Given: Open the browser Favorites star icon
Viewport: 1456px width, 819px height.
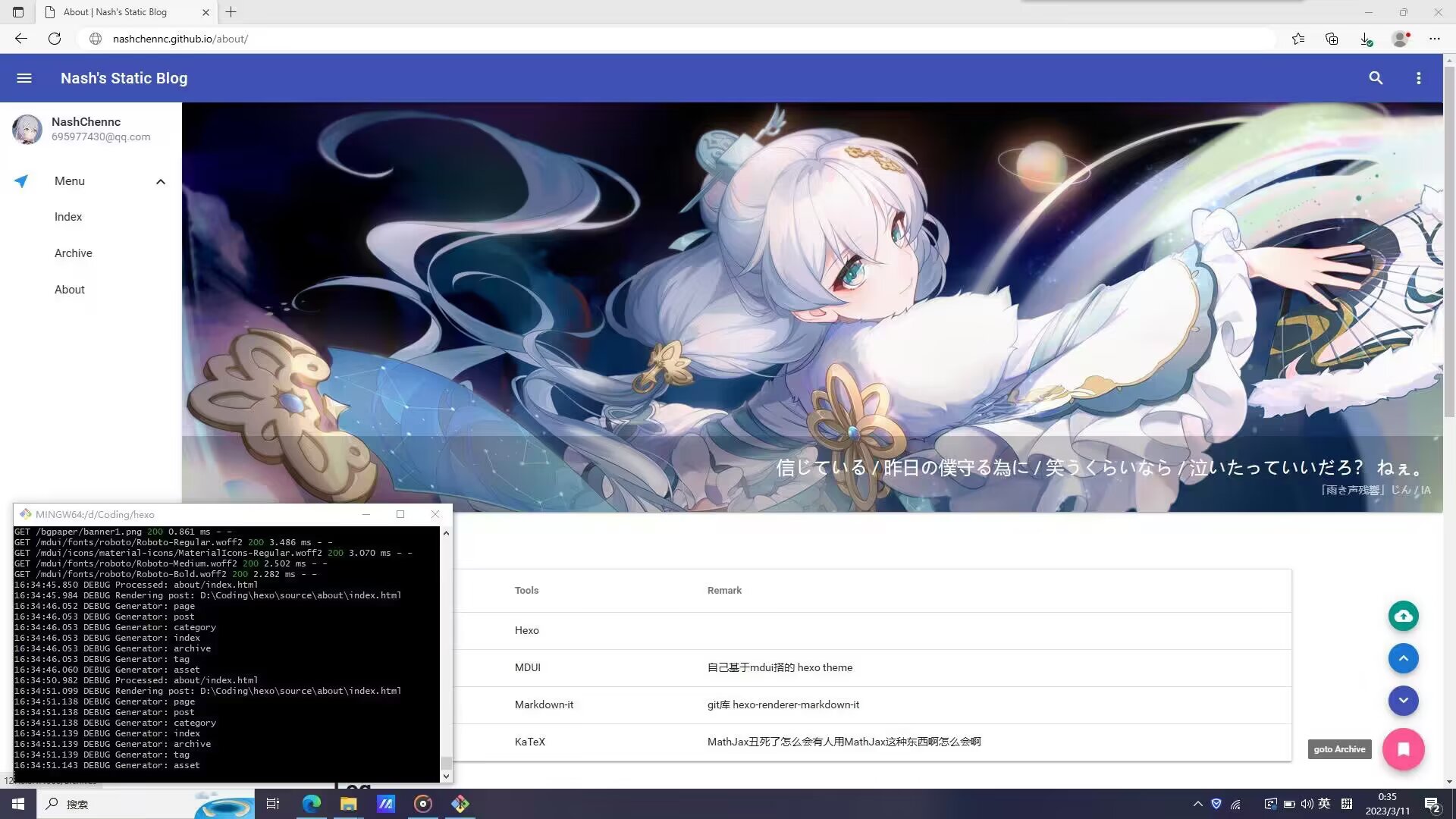Looking at the screenshot, I should [1298, 39].
